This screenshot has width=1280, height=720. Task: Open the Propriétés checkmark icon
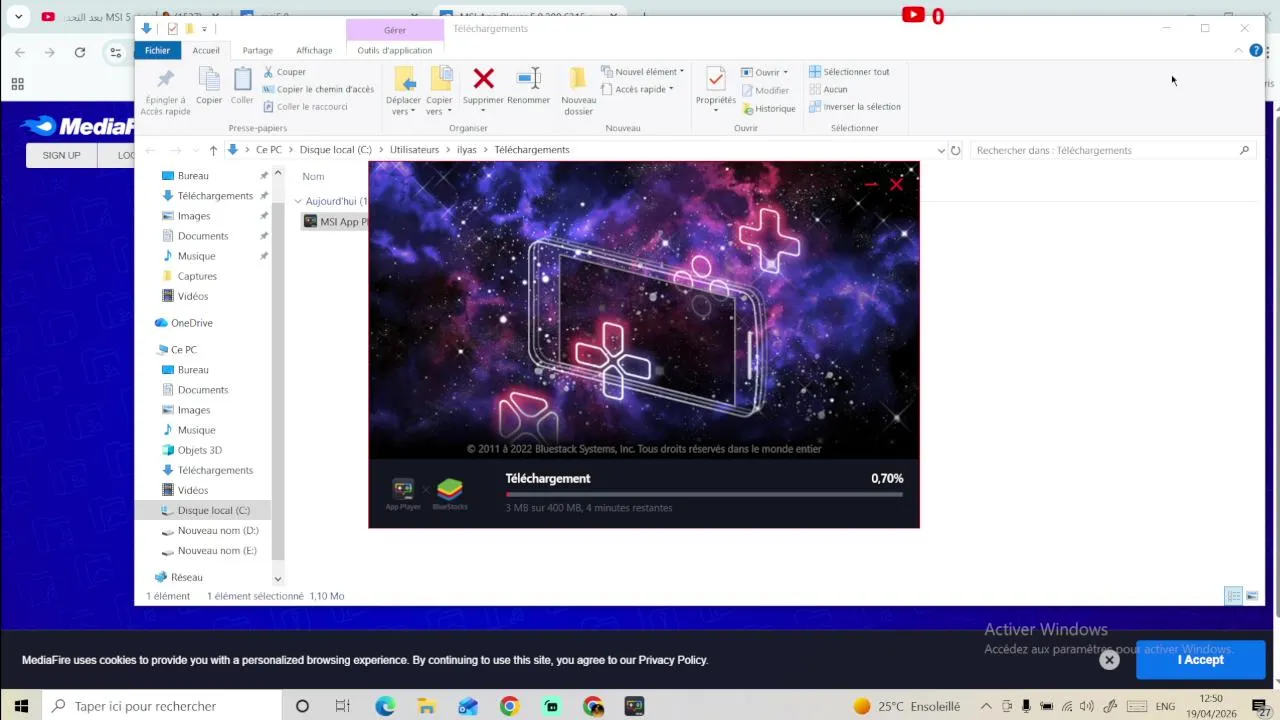[715, 80]
